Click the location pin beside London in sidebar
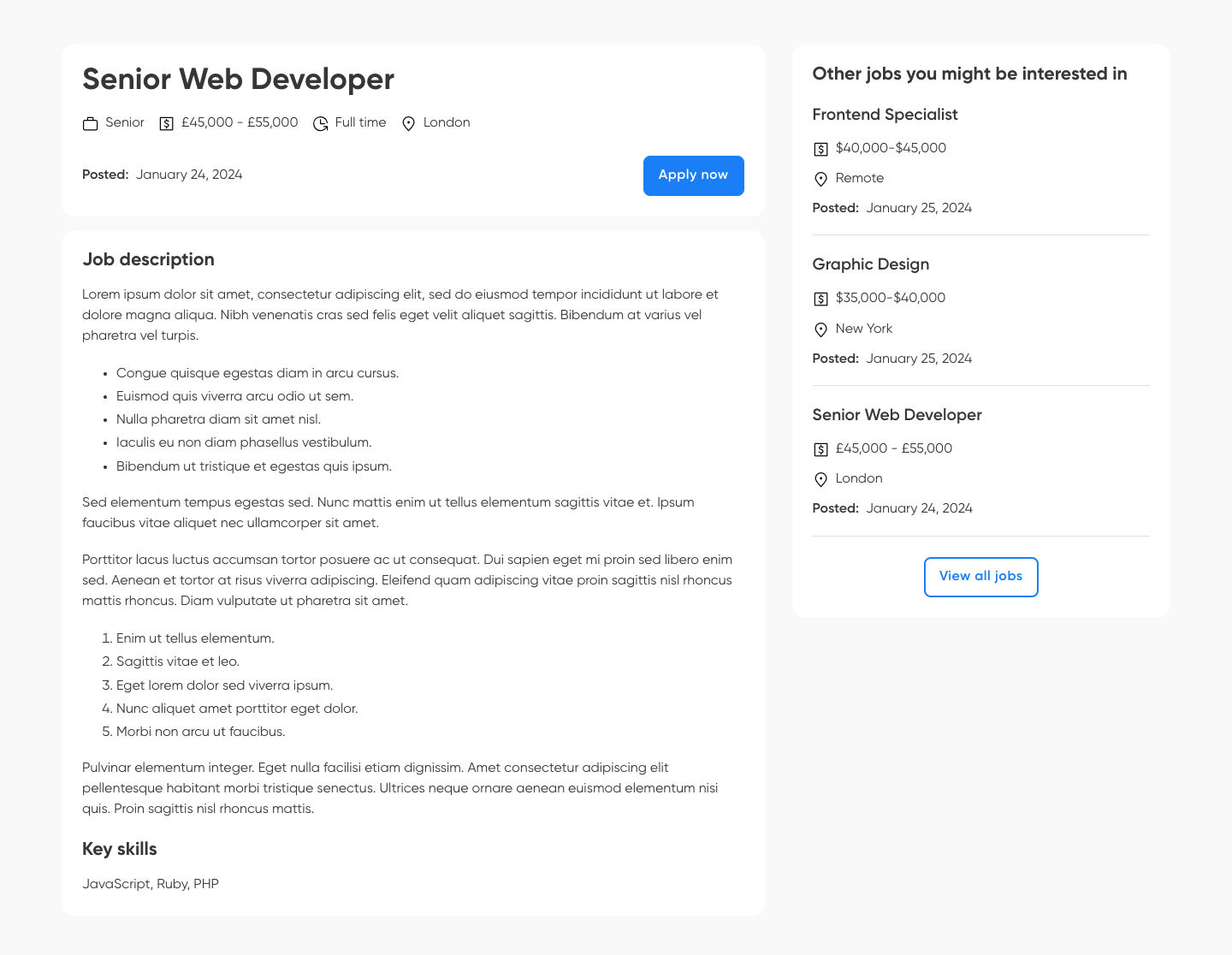Image resolution: width=1232 pixels, height=955 pixels. pyautogui.click(x=820, y=479)
